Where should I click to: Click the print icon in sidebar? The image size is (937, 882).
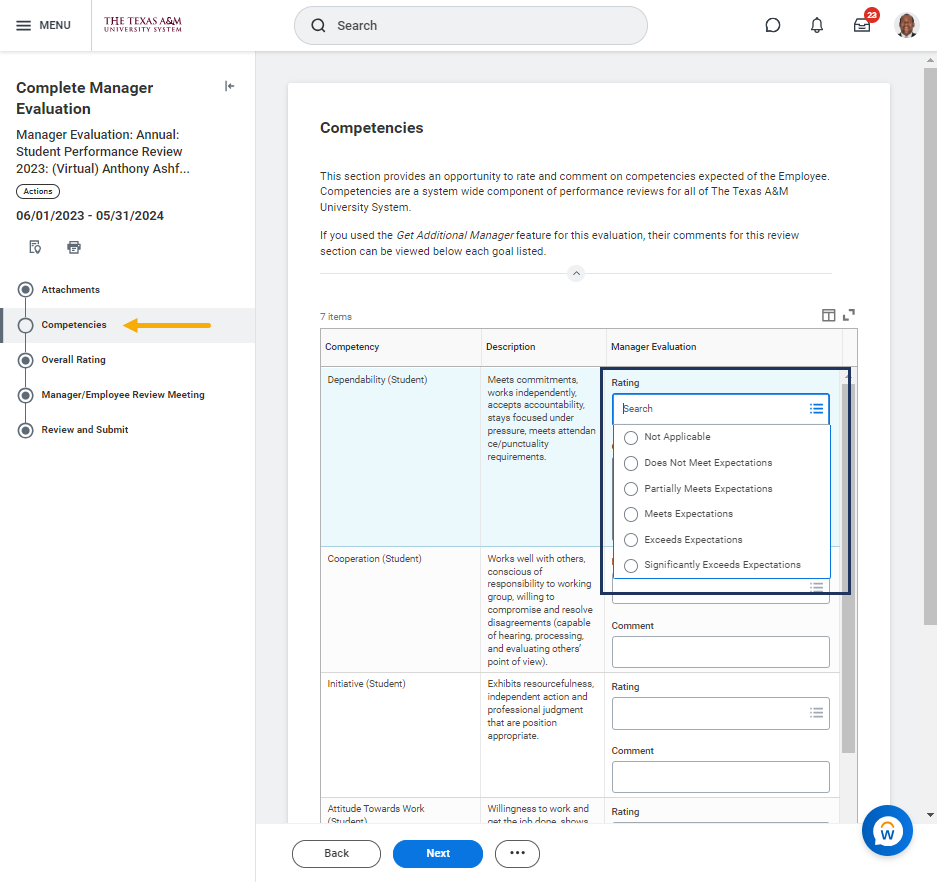pyautogui.click(x=74, y=247)
